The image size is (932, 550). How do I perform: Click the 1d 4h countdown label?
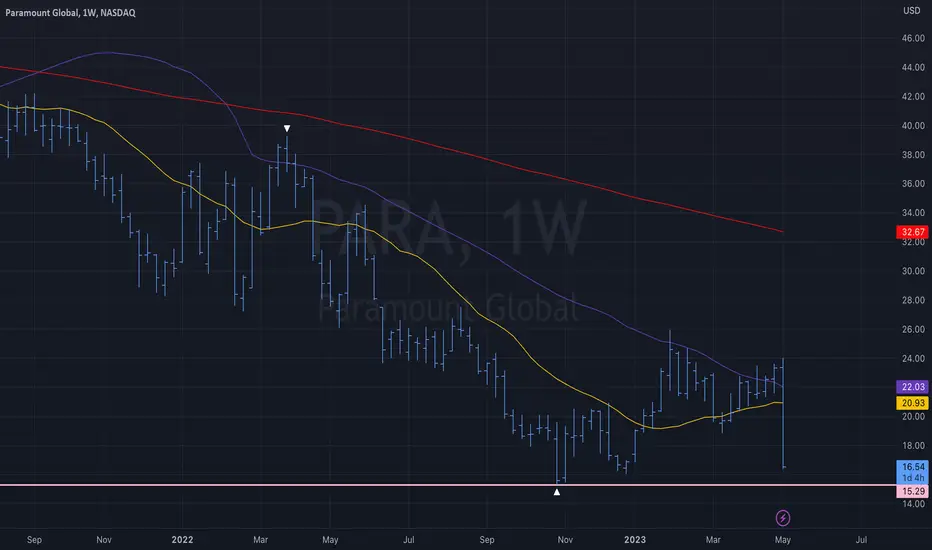(912, 478)
